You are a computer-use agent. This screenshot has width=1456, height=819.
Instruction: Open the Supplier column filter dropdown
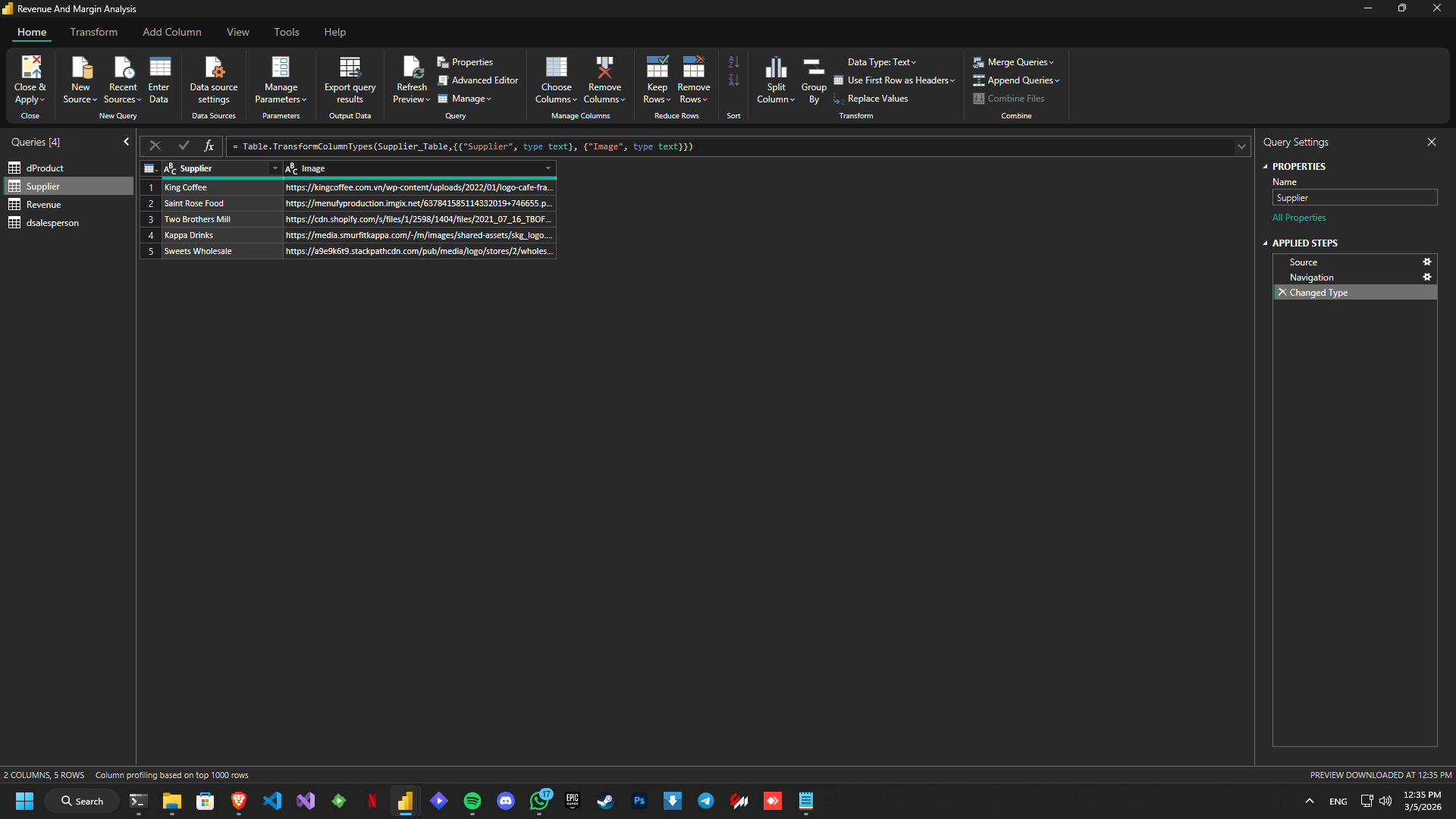click(275, 168)
